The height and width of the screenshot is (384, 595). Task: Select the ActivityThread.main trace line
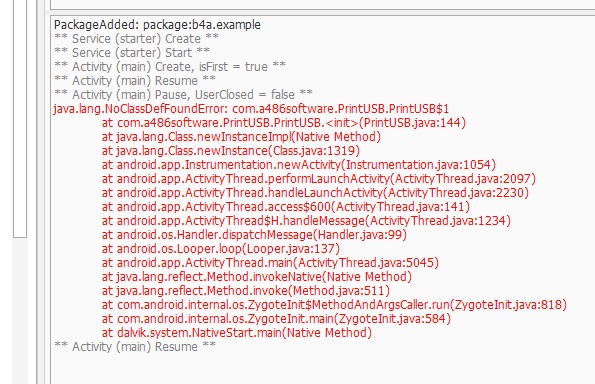(270, 263)
